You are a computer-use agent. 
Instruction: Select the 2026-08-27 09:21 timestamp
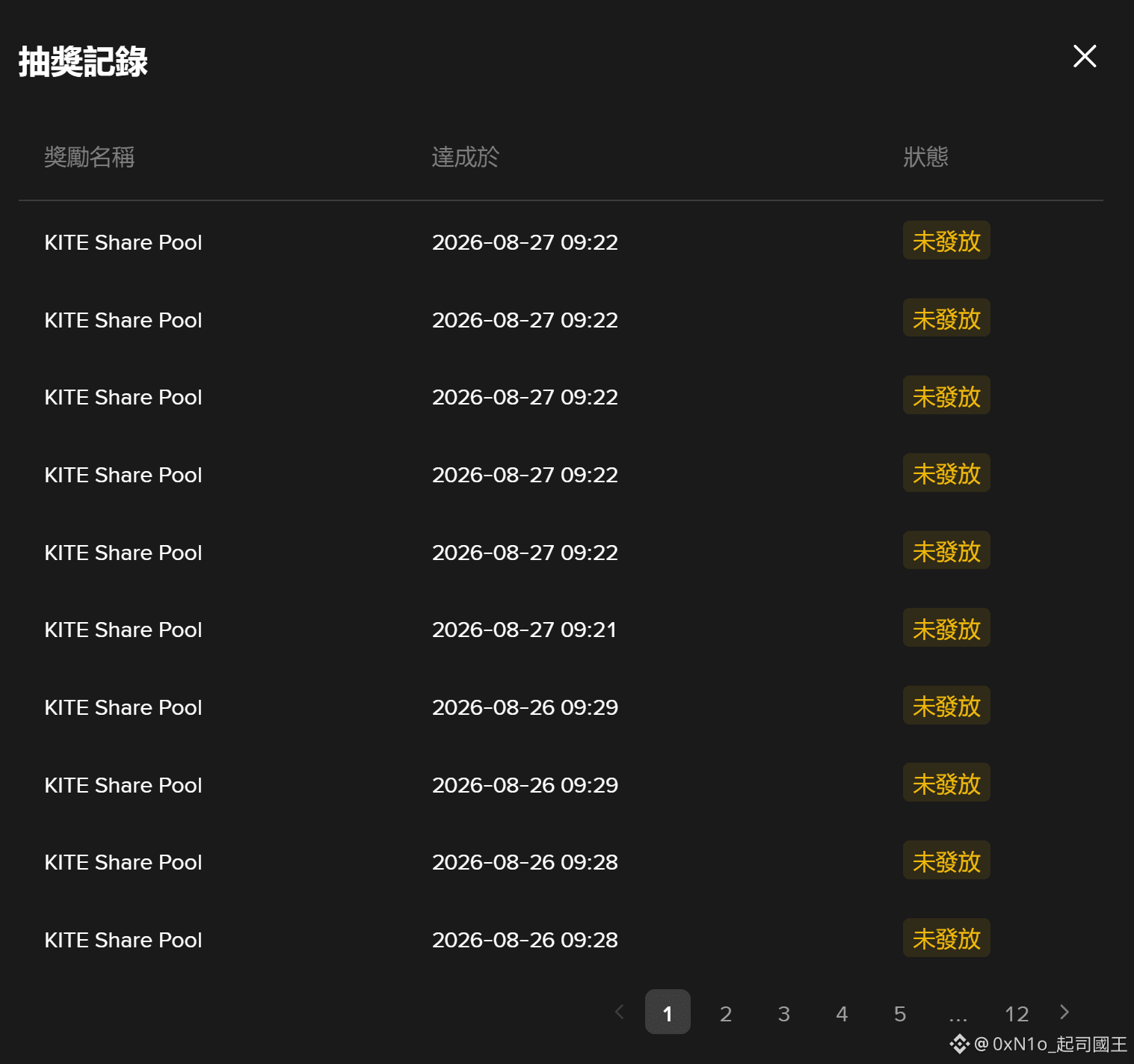pyautogui.click(x=524, y=630)
